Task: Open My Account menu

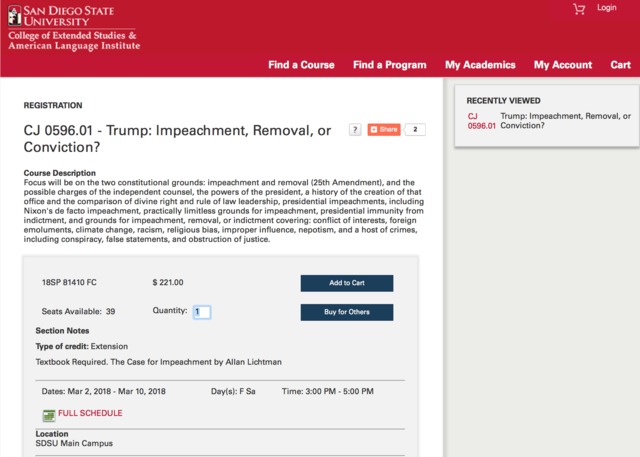Action: click(563, 65)
